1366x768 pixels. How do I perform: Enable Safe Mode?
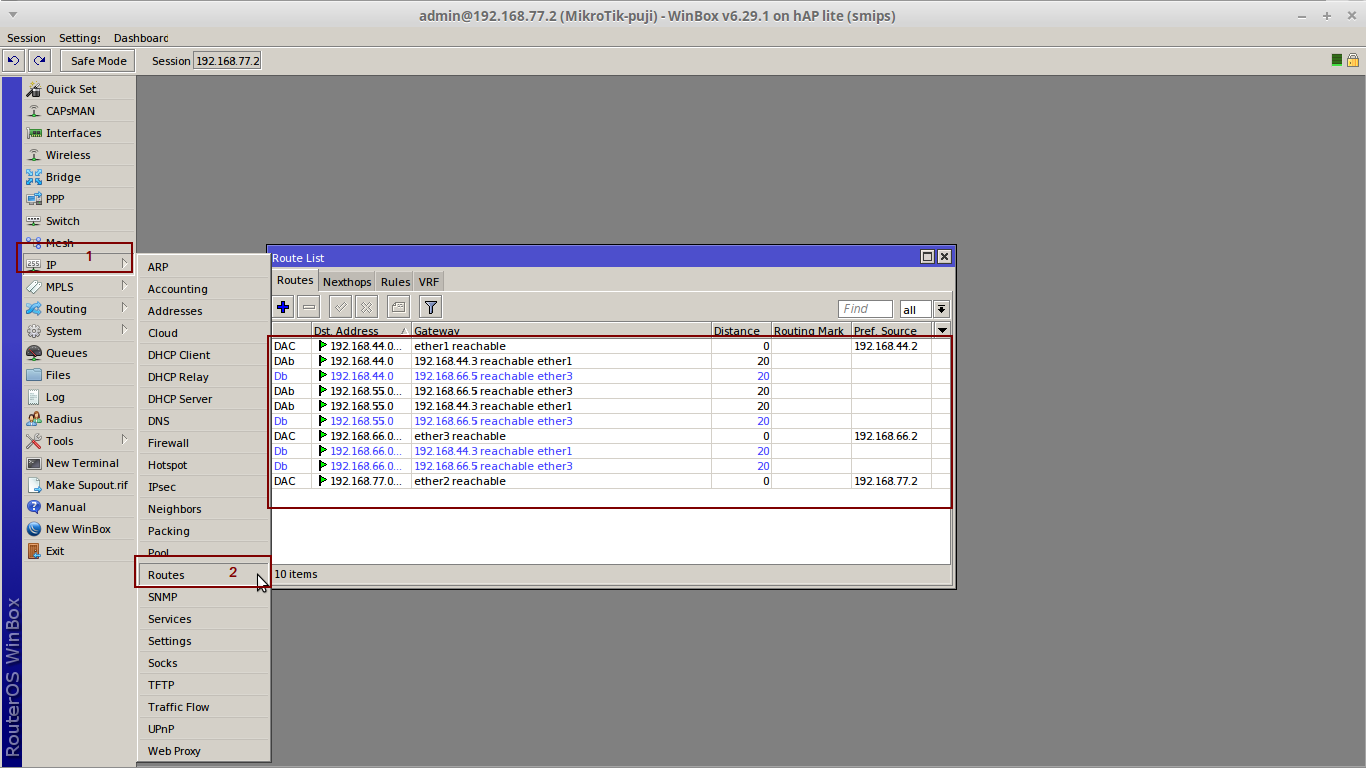tap(96, 60)
